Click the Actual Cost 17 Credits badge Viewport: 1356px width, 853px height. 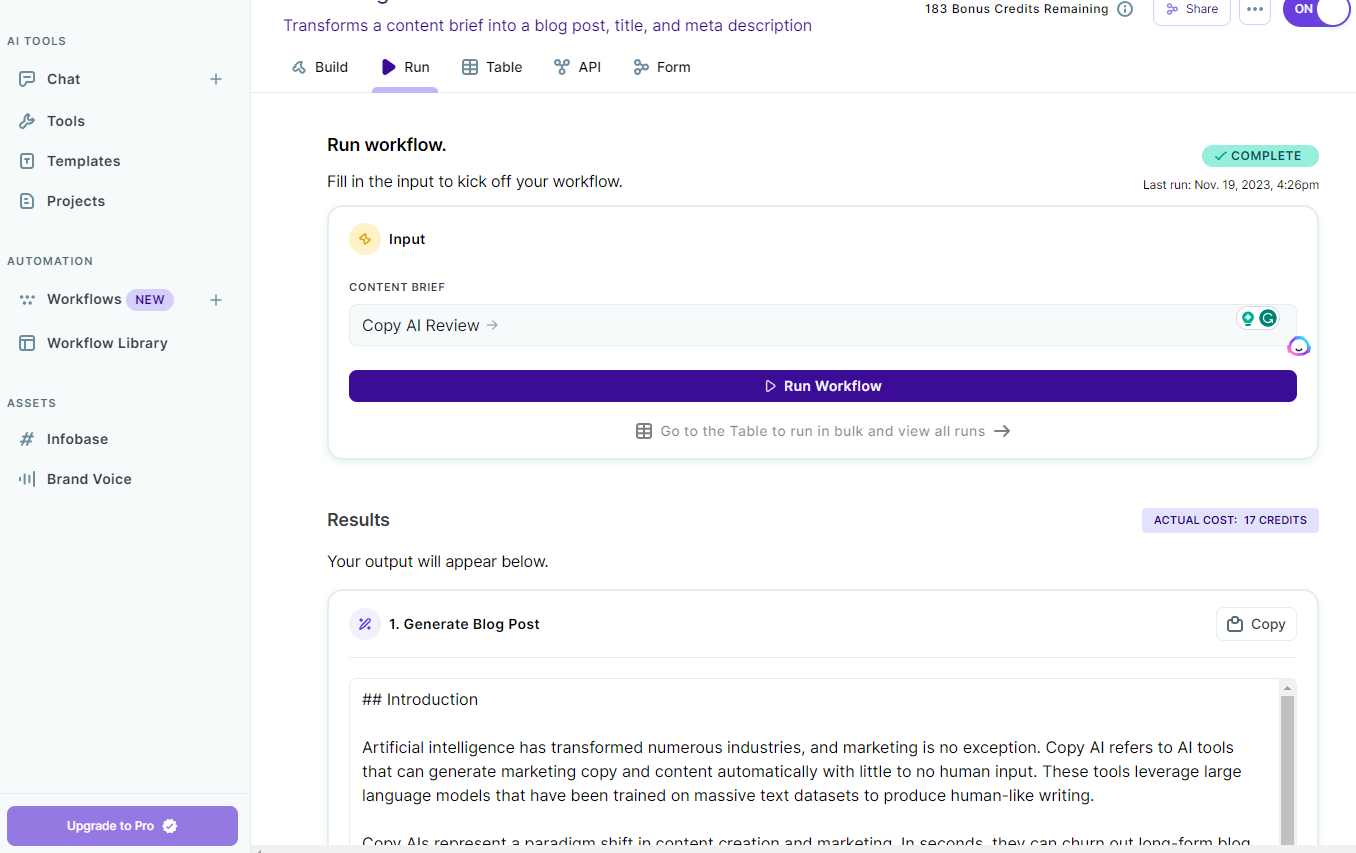[x=1230, y=520]
